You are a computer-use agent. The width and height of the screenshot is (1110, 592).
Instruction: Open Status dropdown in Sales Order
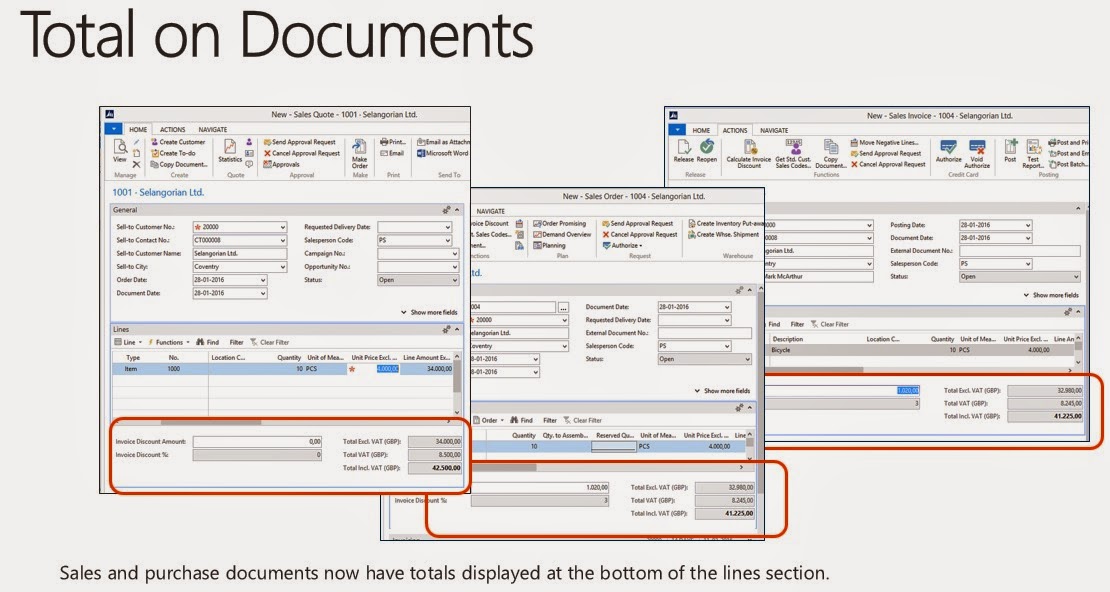747,360
